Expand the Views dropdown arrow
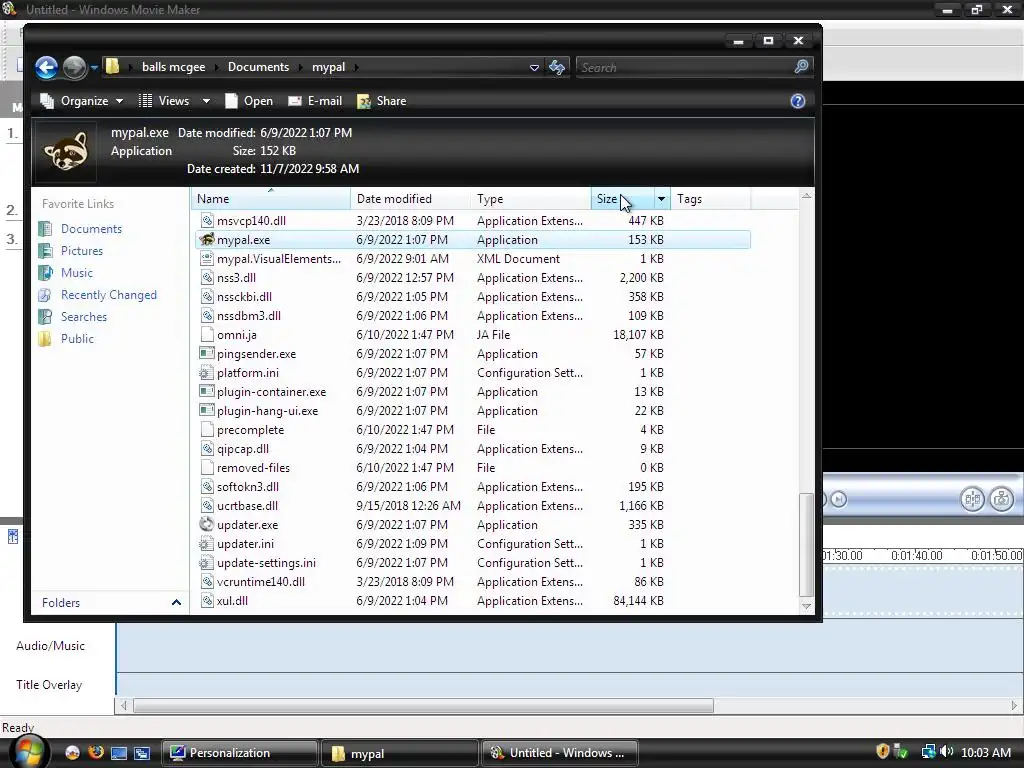Screen dimensions: 1024x768 206,101
